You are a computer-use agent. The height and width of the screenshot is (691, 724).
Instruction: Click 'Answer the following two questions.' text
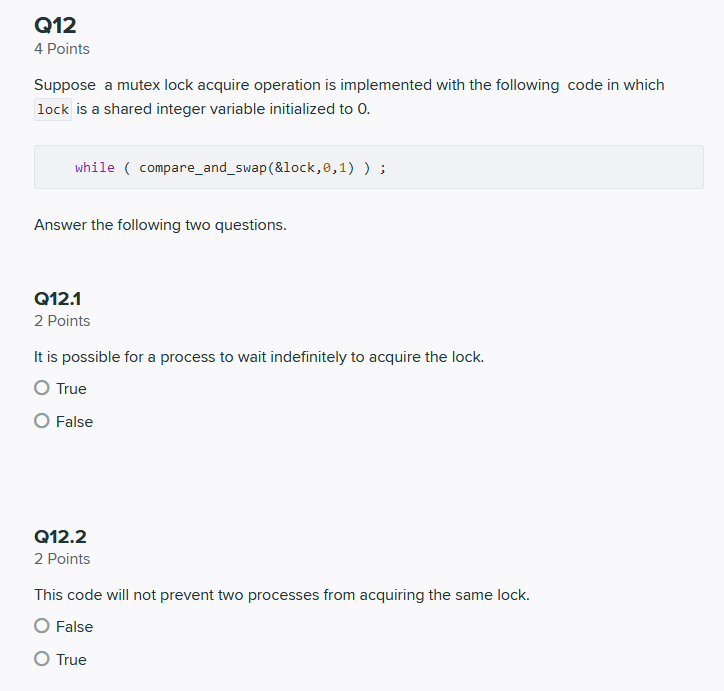point(160,225)
